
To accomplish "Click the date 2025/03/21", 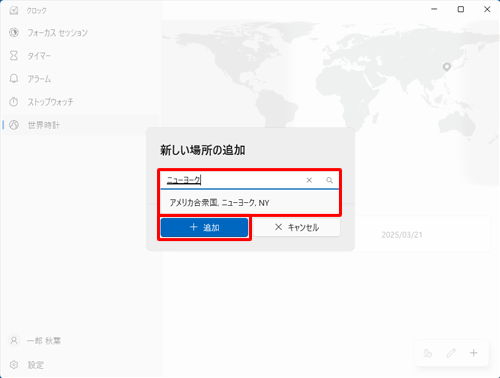I will (402, 235).
